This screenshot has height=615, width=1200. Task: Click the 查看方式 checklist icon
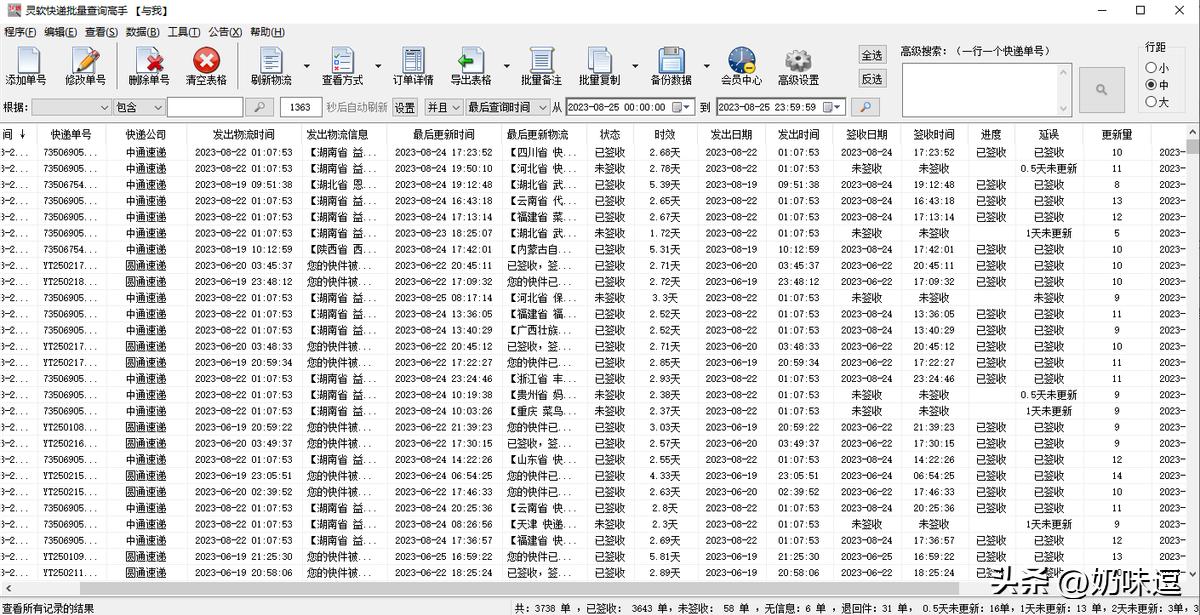click(342, 66)
